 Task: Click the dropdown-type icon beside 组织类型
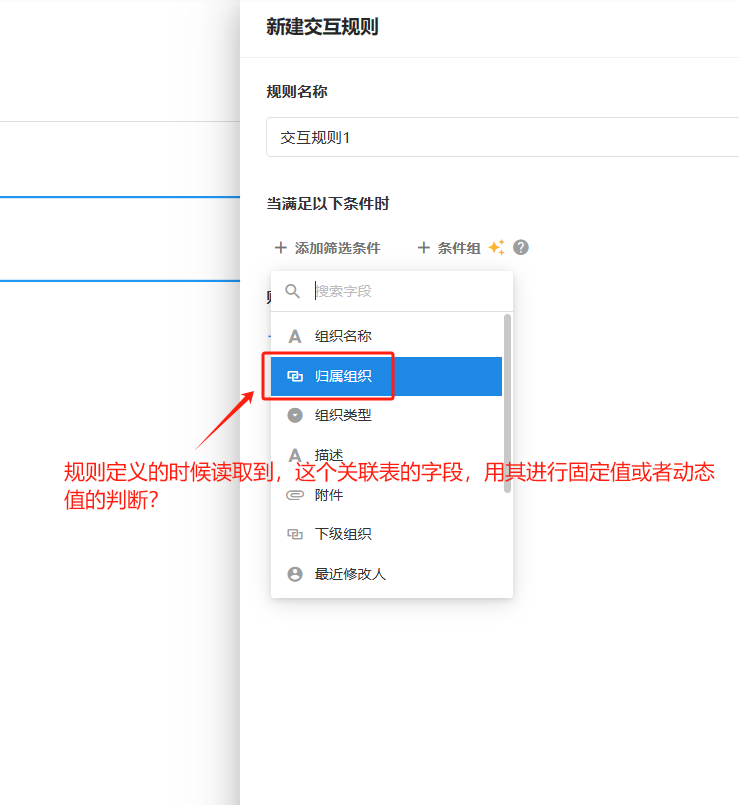pyautogui.click(x=295, y=415)
